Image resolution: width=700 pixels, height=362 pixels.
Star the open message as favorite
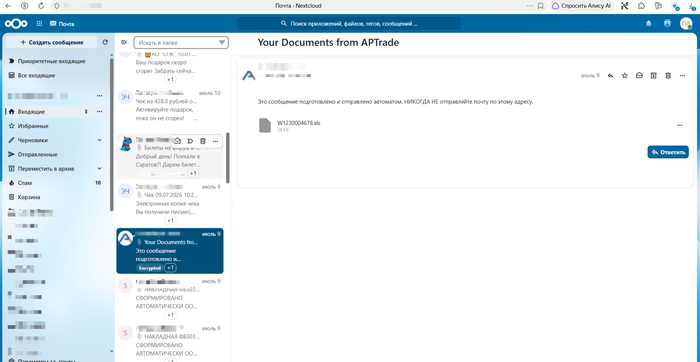pyautogui.click(x=625, y=75)
